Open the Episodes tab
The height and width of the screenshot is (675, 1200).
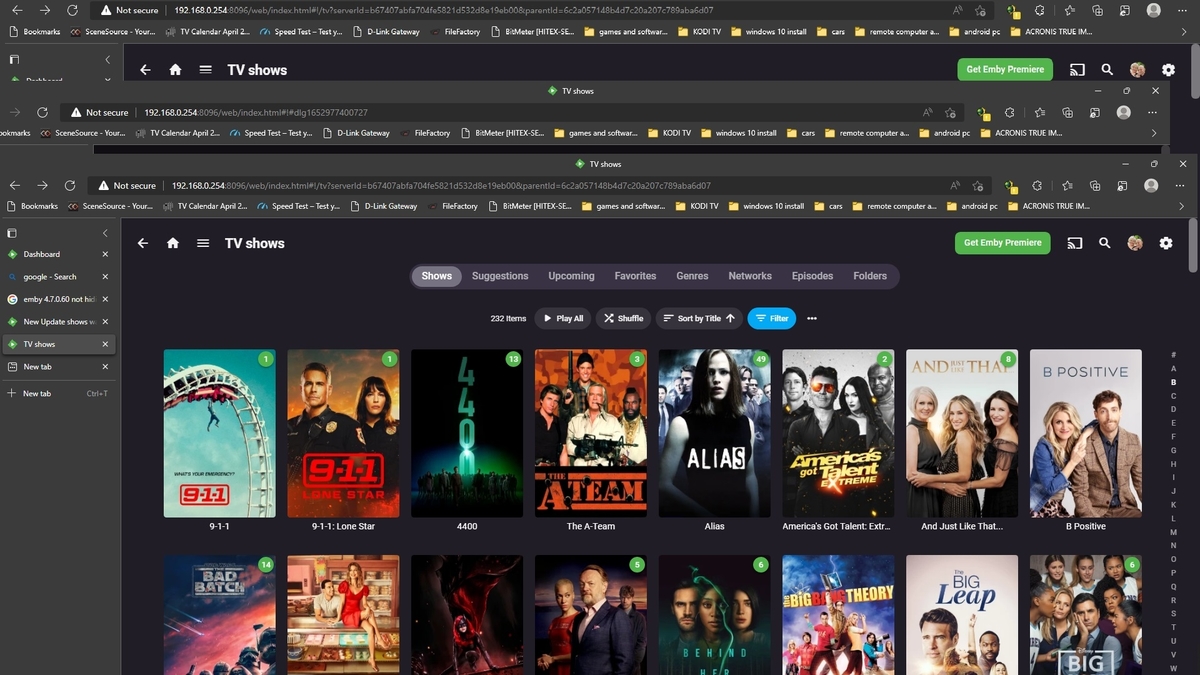coord(812,276)
